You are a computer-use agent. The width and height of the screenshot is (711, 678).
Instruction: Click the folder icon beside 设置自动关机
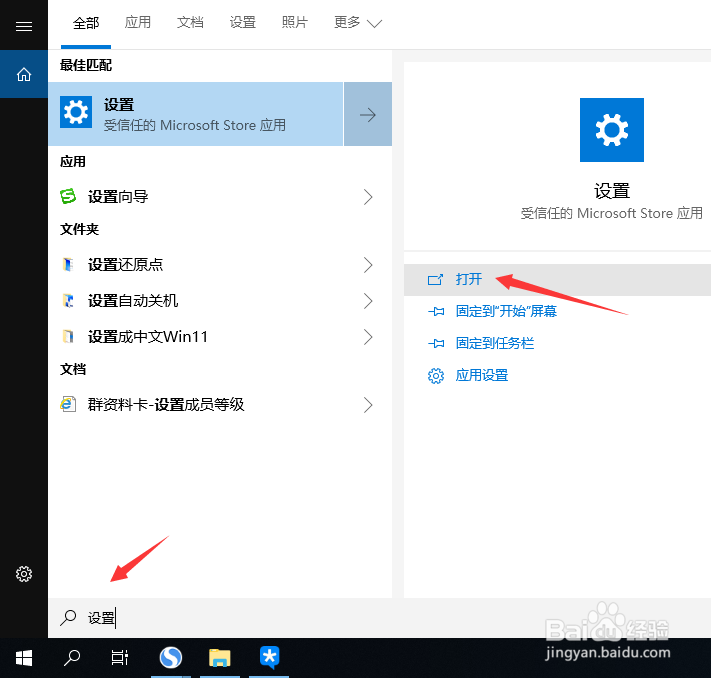point(68,300)
